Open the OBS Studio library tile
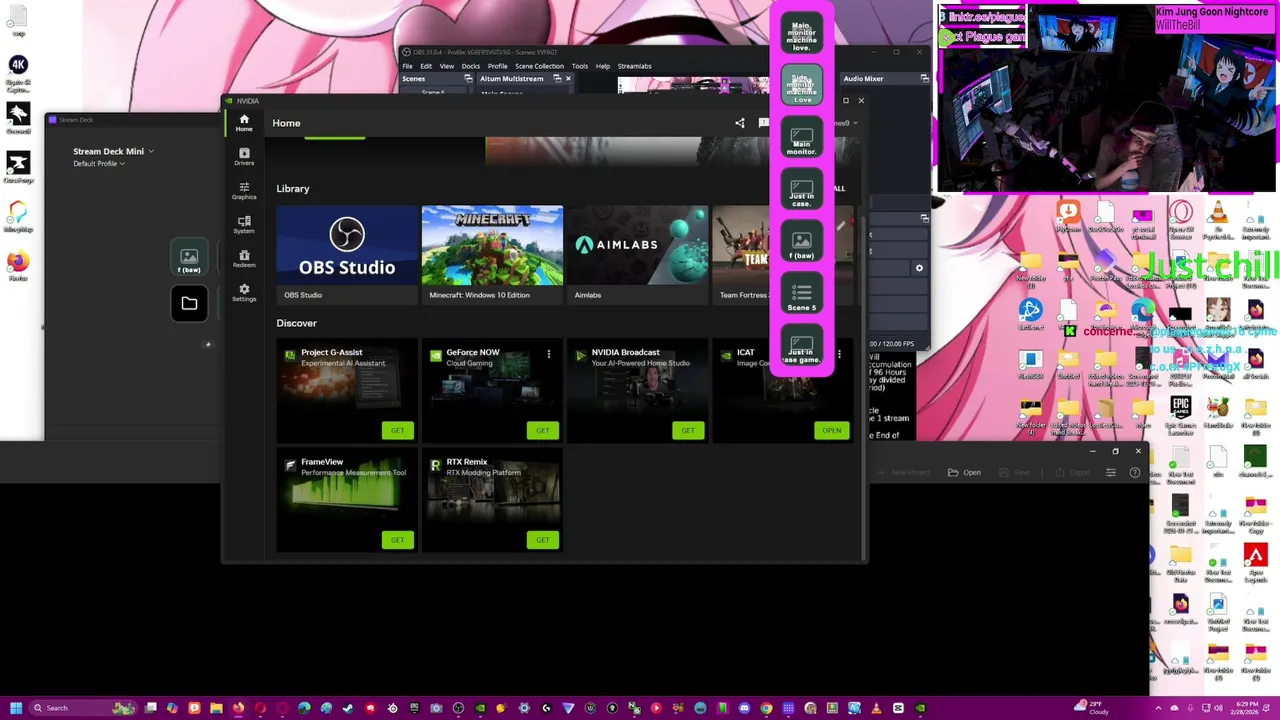This screenshot has width=1280, height=720. pyautogui.click(x=347, y=254)
